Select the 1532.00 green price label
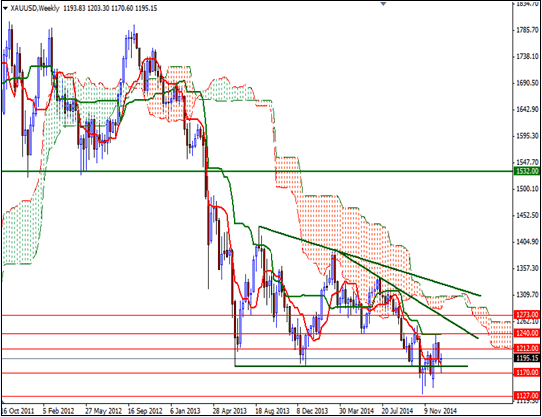Viewport: 542px width, 417px height. 527,171
